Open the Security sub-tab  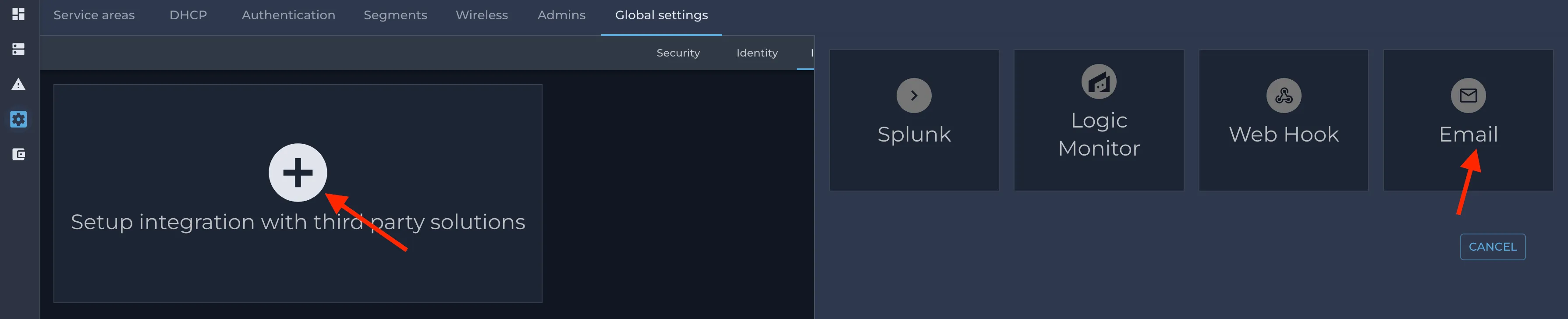coord(678,53)
